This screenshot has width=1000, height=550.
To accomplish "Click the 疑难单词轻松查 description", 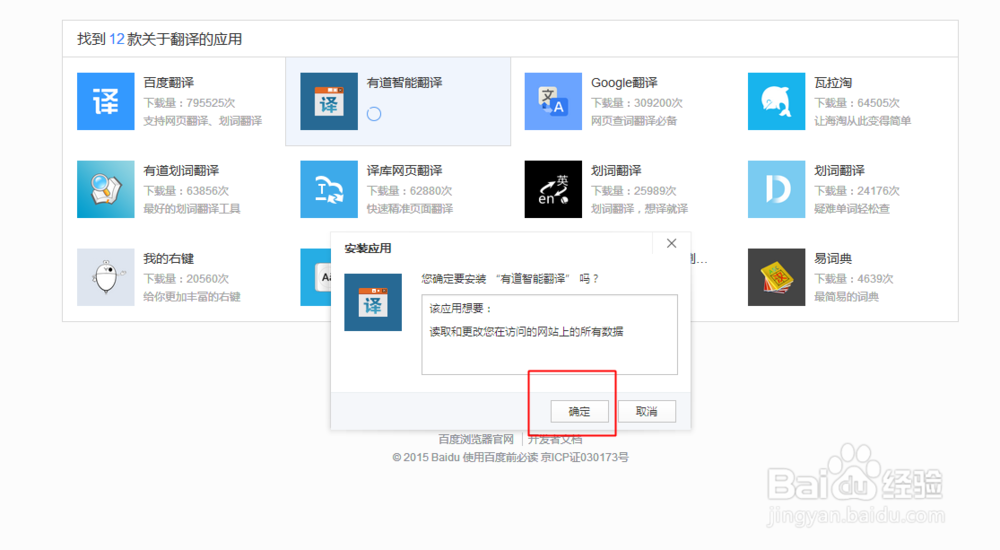I will pyautogui.click(x=851, y=209).
